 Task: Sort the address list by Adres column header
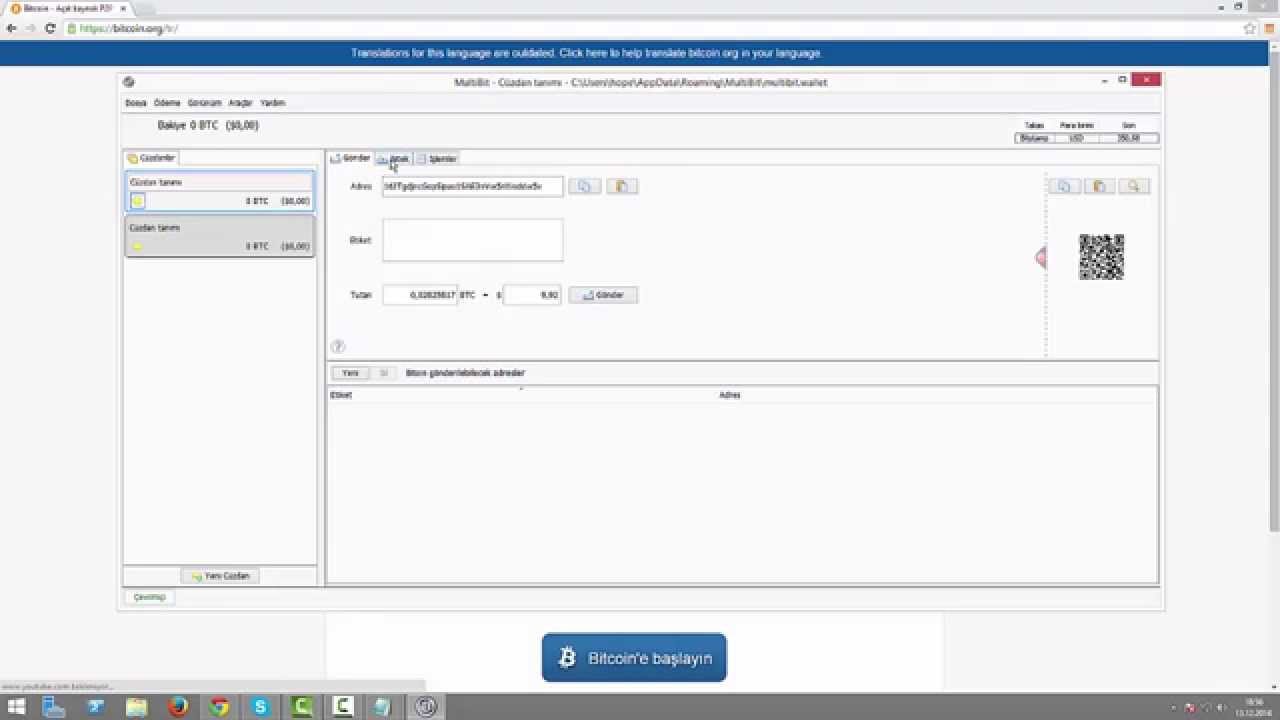click(936, 395)
